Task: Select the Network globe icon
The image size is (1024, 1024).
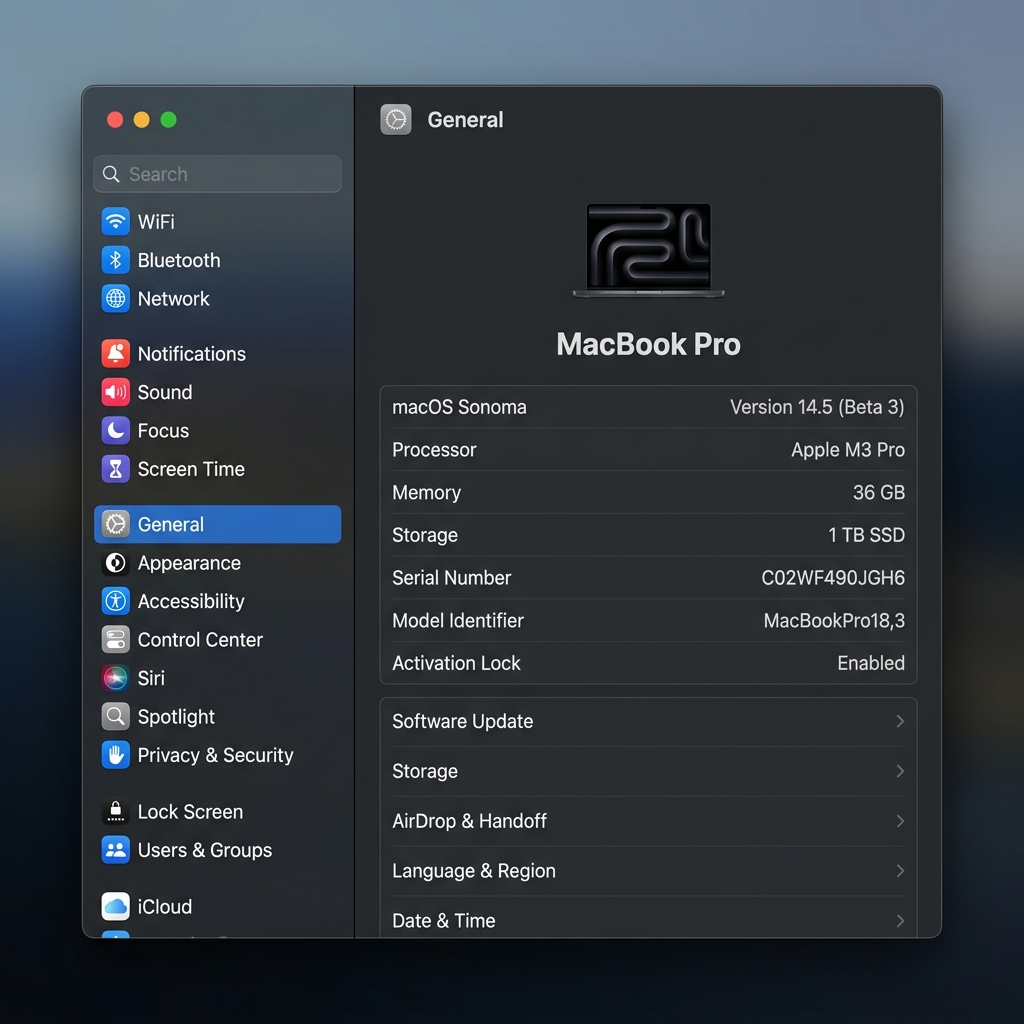Action: click(x=116, y=298)
